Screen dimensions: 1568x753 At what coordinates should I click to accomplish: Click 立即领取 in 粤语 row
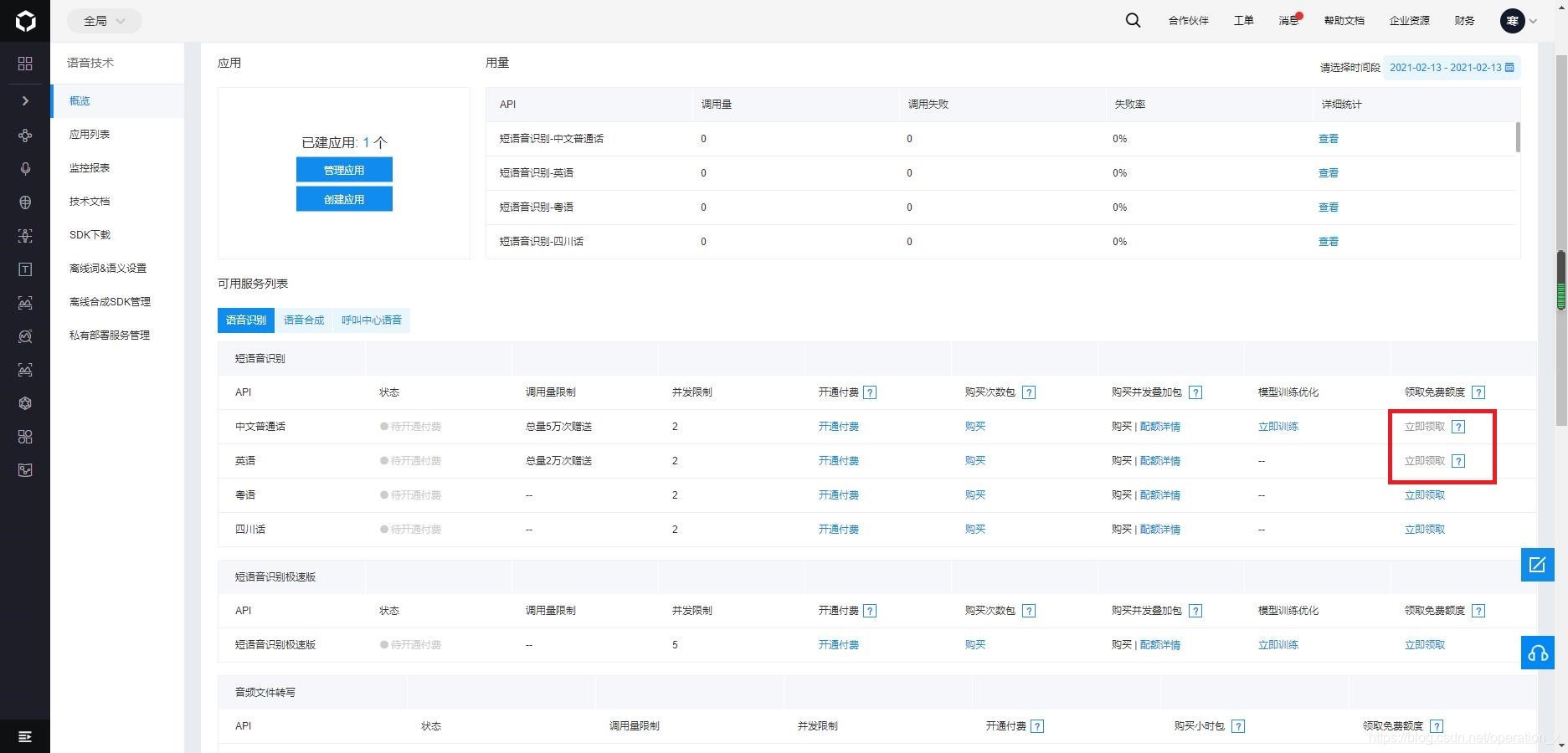coord(1425,495)
